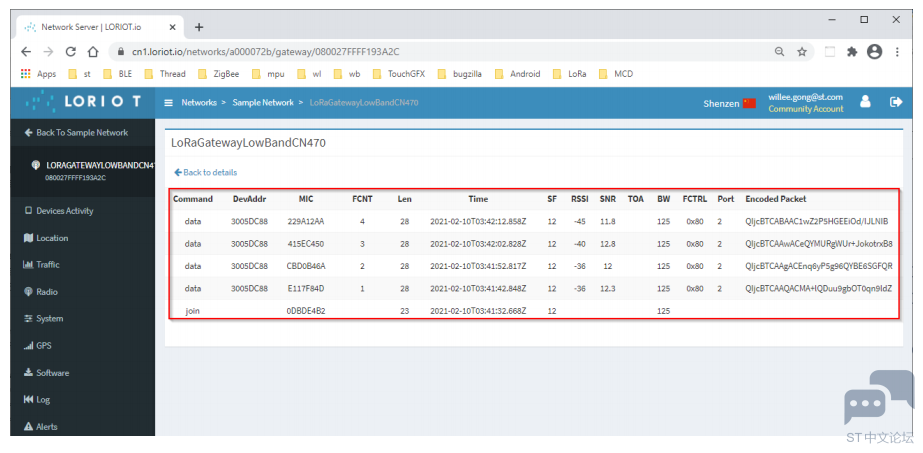The image size is (923, 453).
Task: Click MIC value 415EC450
Action: pos(306,244)
